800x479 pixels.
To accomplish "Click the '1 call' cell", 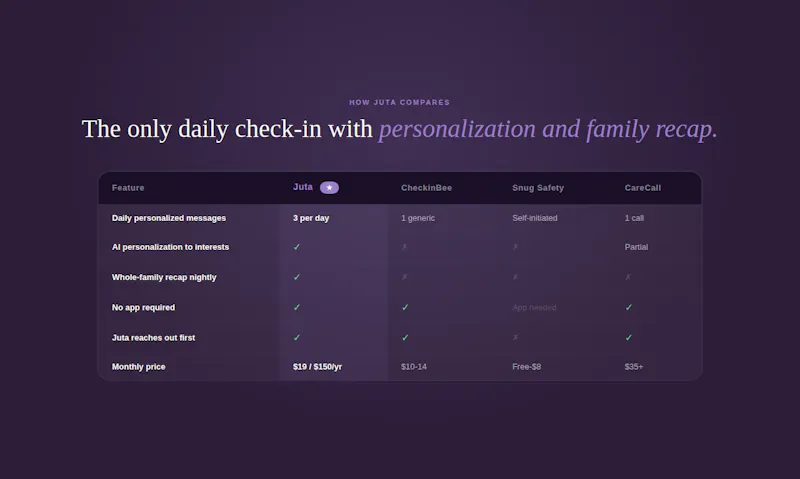I will click(634, 218).
